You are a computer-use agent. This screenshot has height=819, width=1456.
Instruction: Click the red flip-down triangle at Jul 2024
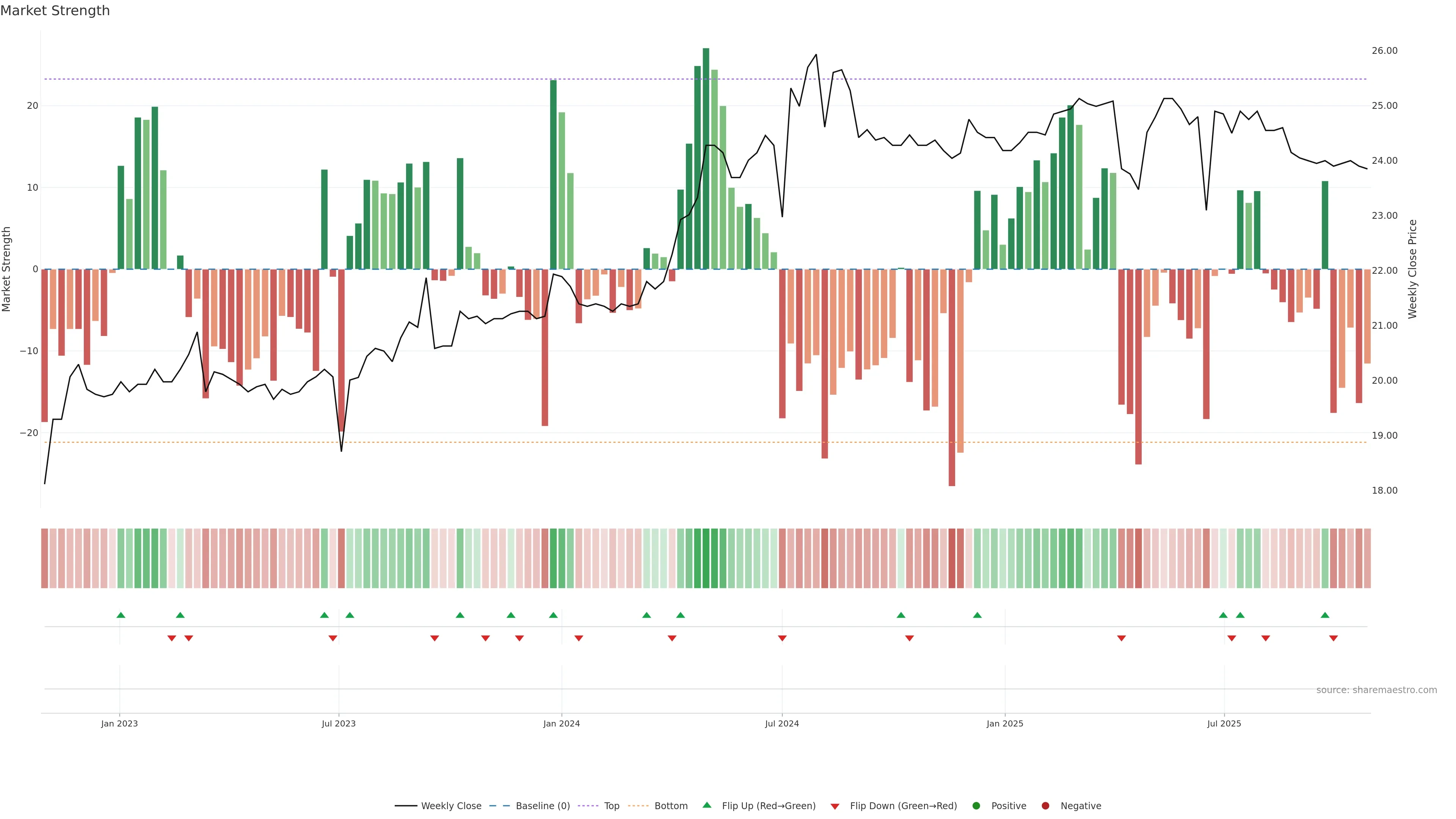pos(782,638)
